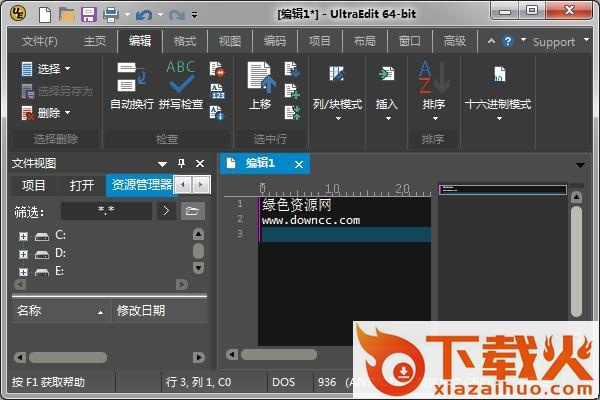600x400 pixels.
Task: Switch to the 编码 ribbon tab
Action: pos(275,41)
